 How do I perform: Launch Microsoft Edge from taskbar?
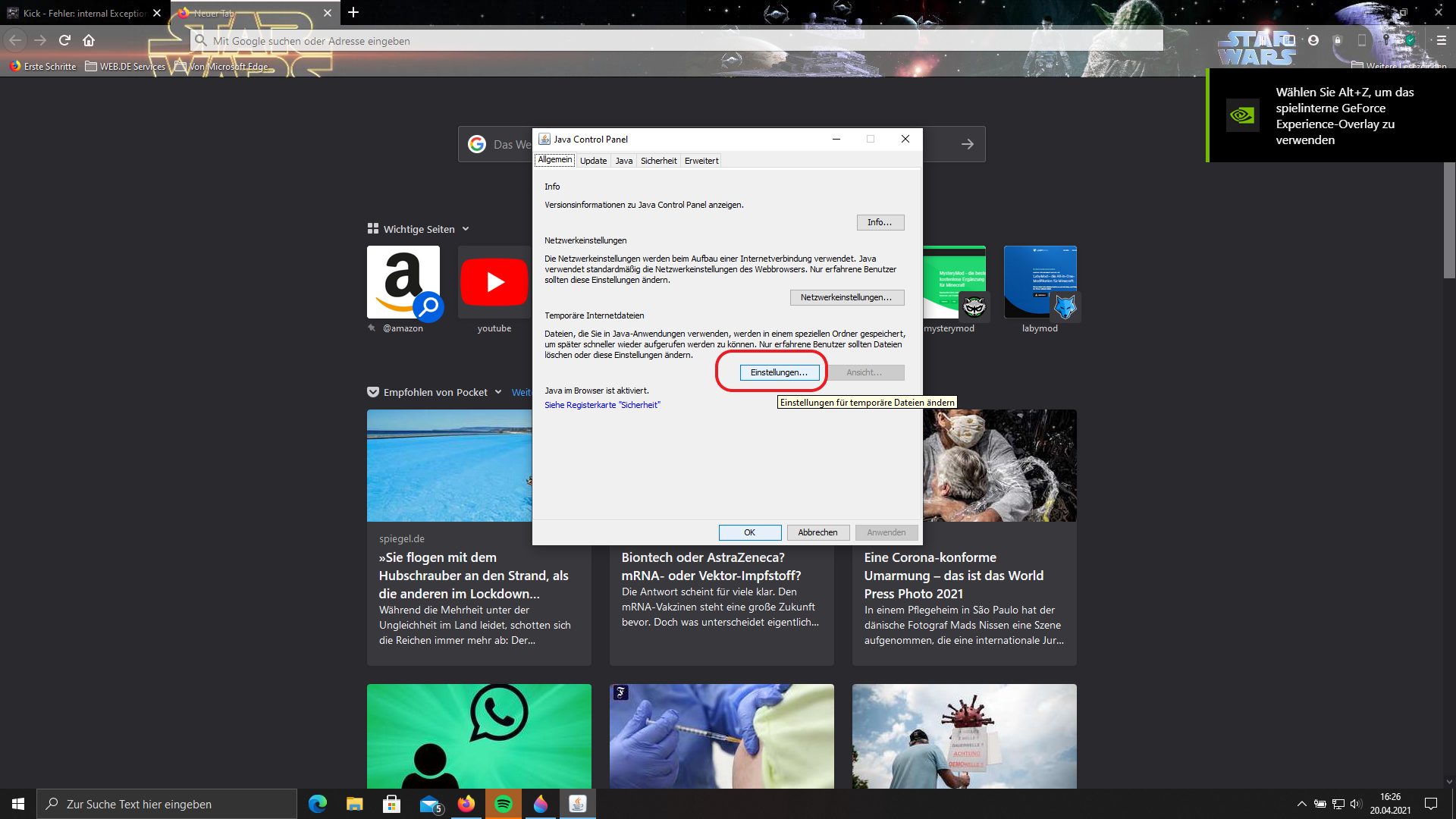[x=318, y=804]
